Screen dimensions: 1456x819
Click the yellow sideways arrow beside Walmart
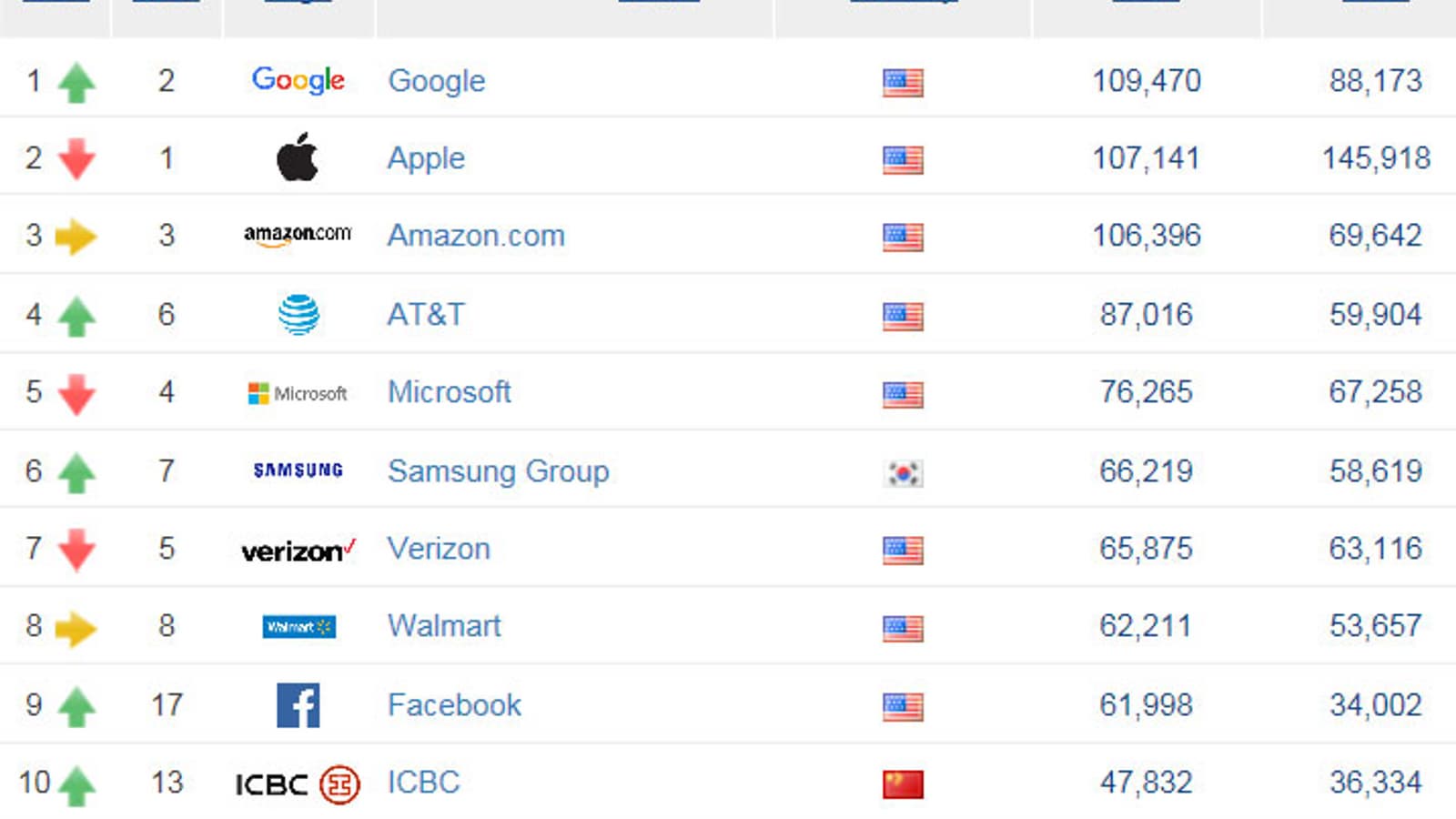tap(76, 628)
